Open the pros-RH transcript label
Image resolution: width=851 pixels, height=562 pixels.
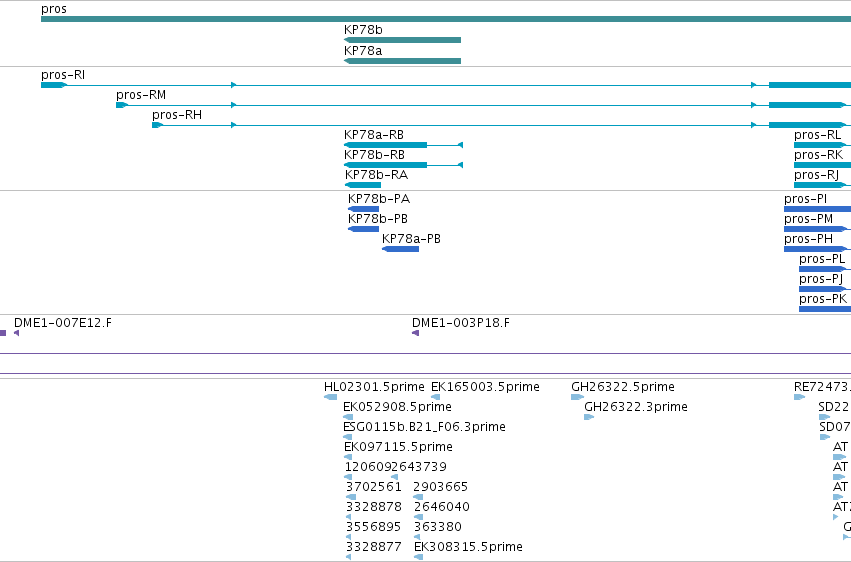177,114
